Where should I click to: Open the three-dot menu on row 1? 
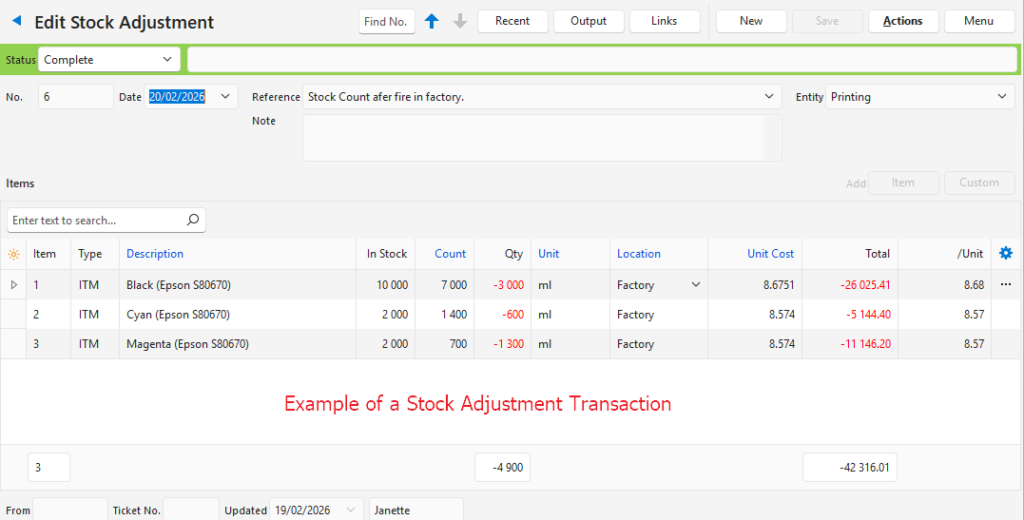[1006, 285]
